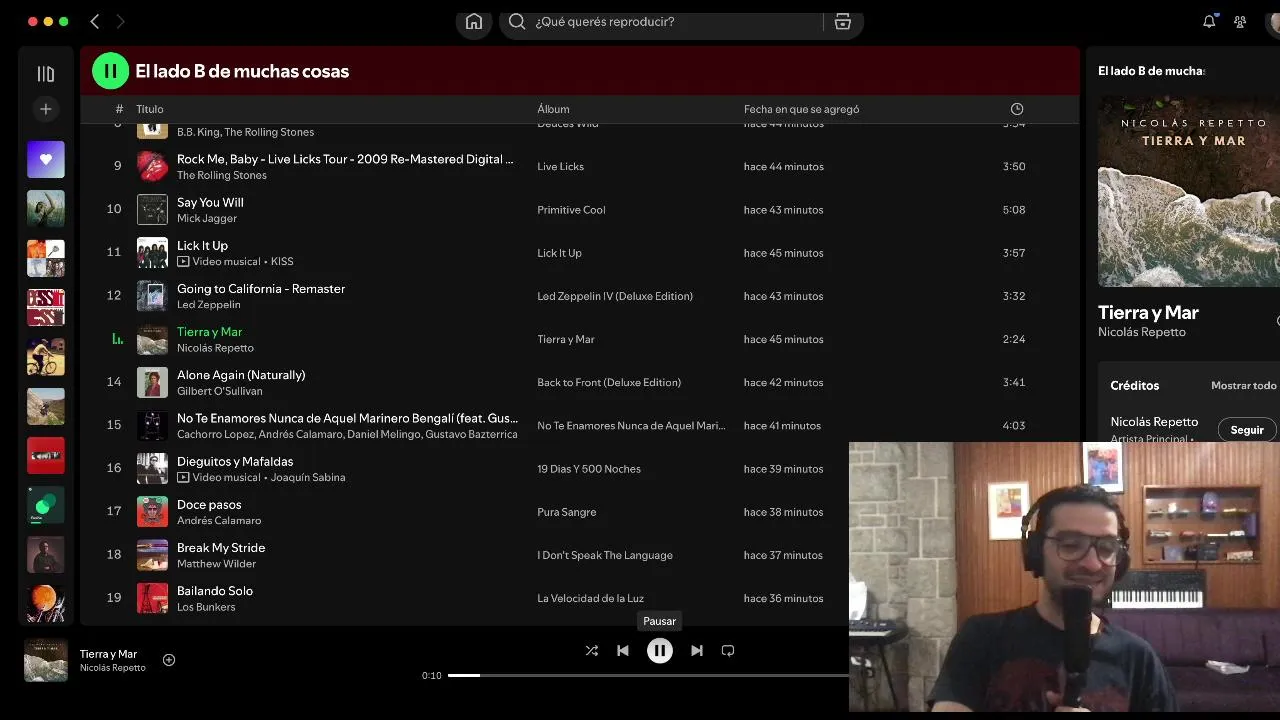
Task: Select the song Bailando Solo
Action: pyautogui.click(x=215, y=590)
